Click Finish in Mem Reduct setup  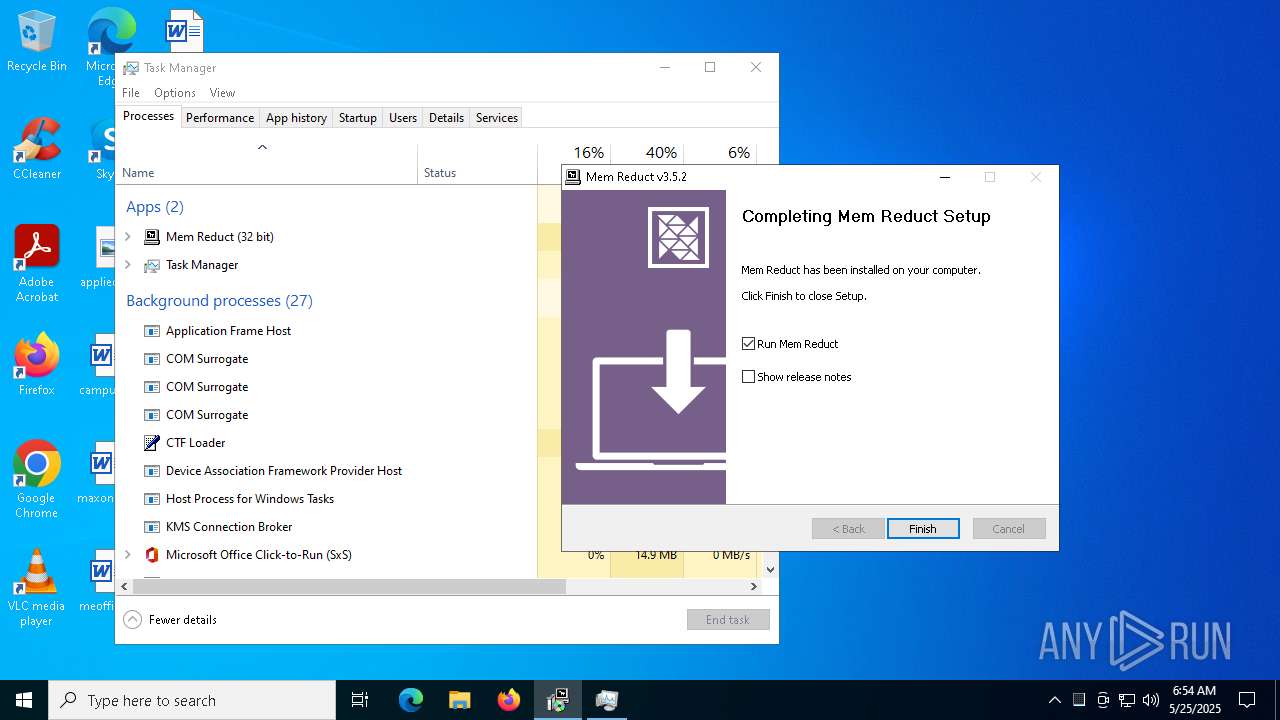923,529
